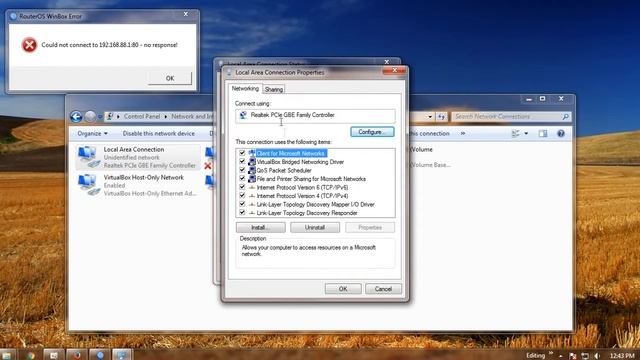Viewport: 640px width, 360px height.
Task: Toggle VirtualBox Bridged Networking Driver checkbox
Action: pos(242,162)
